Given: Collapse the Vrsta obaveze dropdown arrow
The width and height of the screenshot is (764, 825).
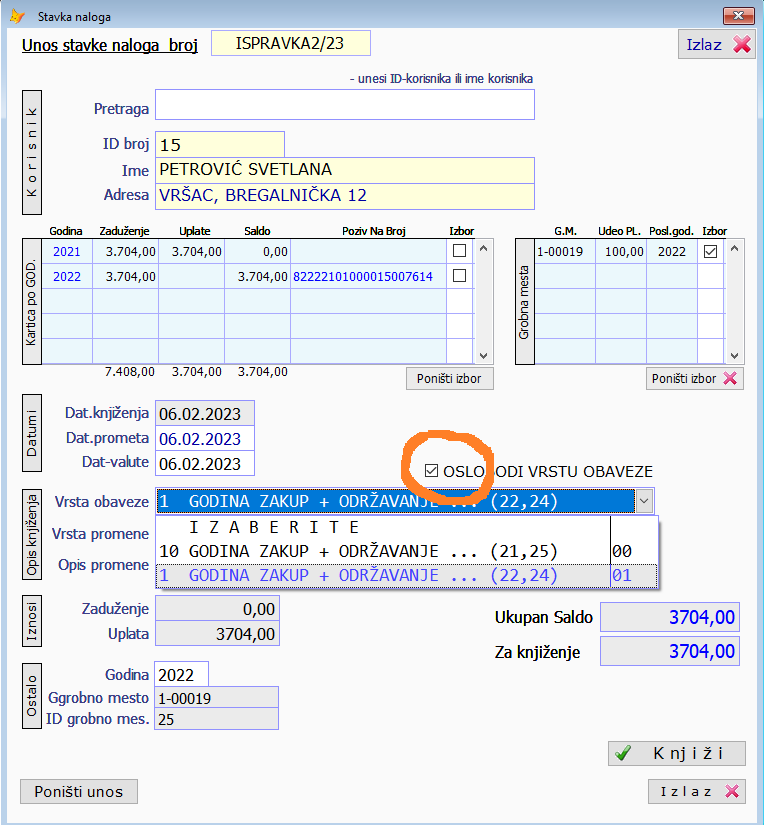Looking at the screenshot, I should (645, 502).
